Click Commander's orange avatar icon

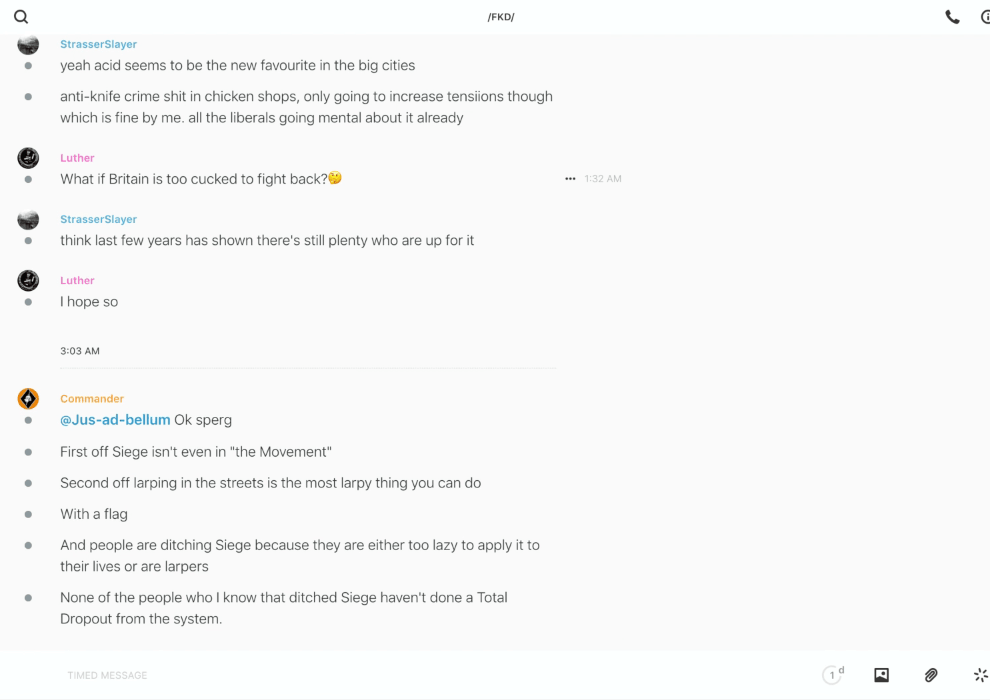click(x=28, y=399)
